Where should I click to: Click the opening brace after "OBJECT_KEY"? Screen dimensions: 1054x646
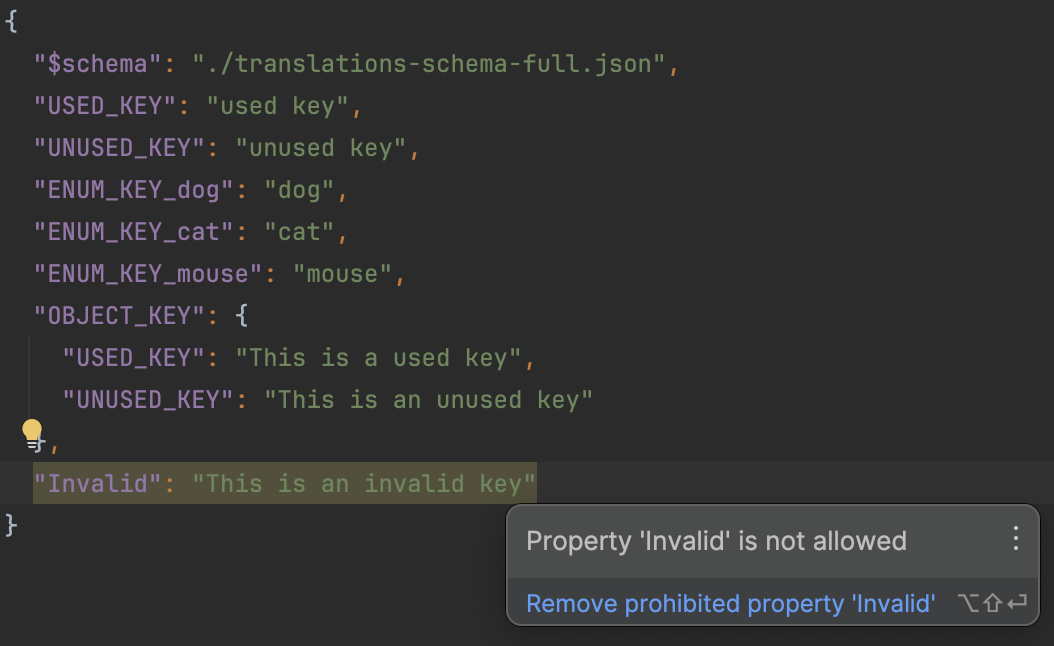tap(241, 315)
